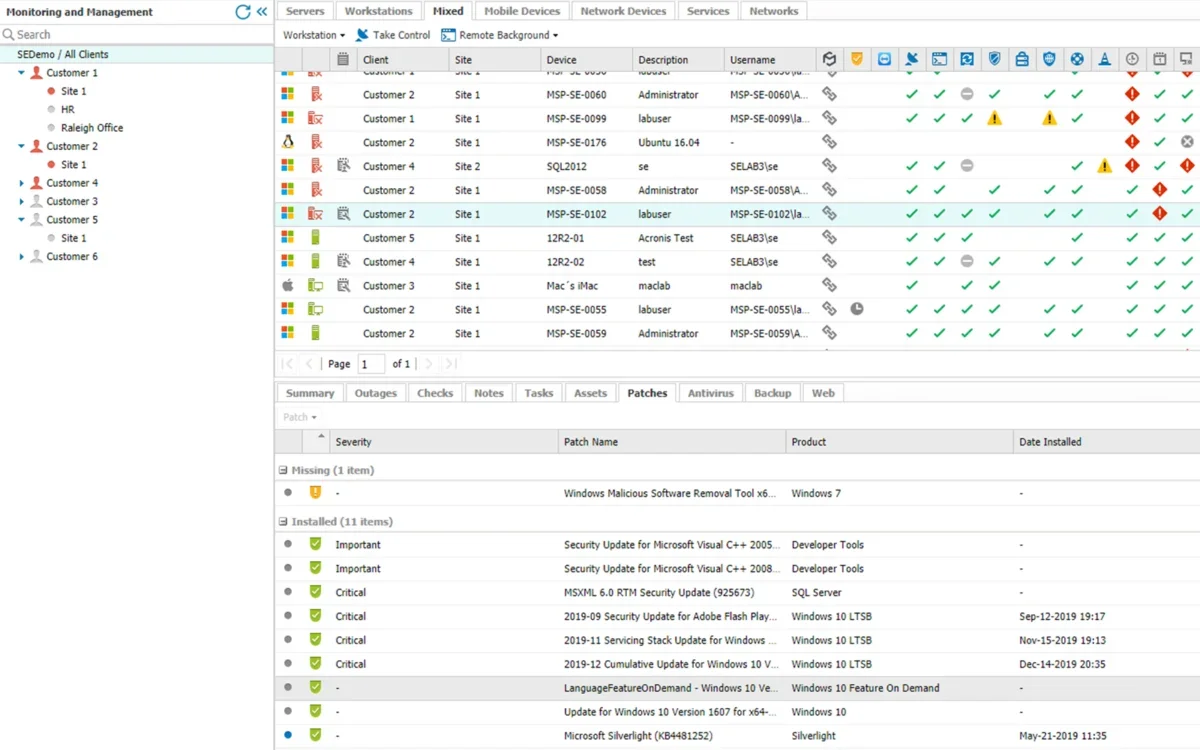Collapse the Installed (11 items) group
The width and height of the screenshot is (1200, 750).
tap(283, 522)
